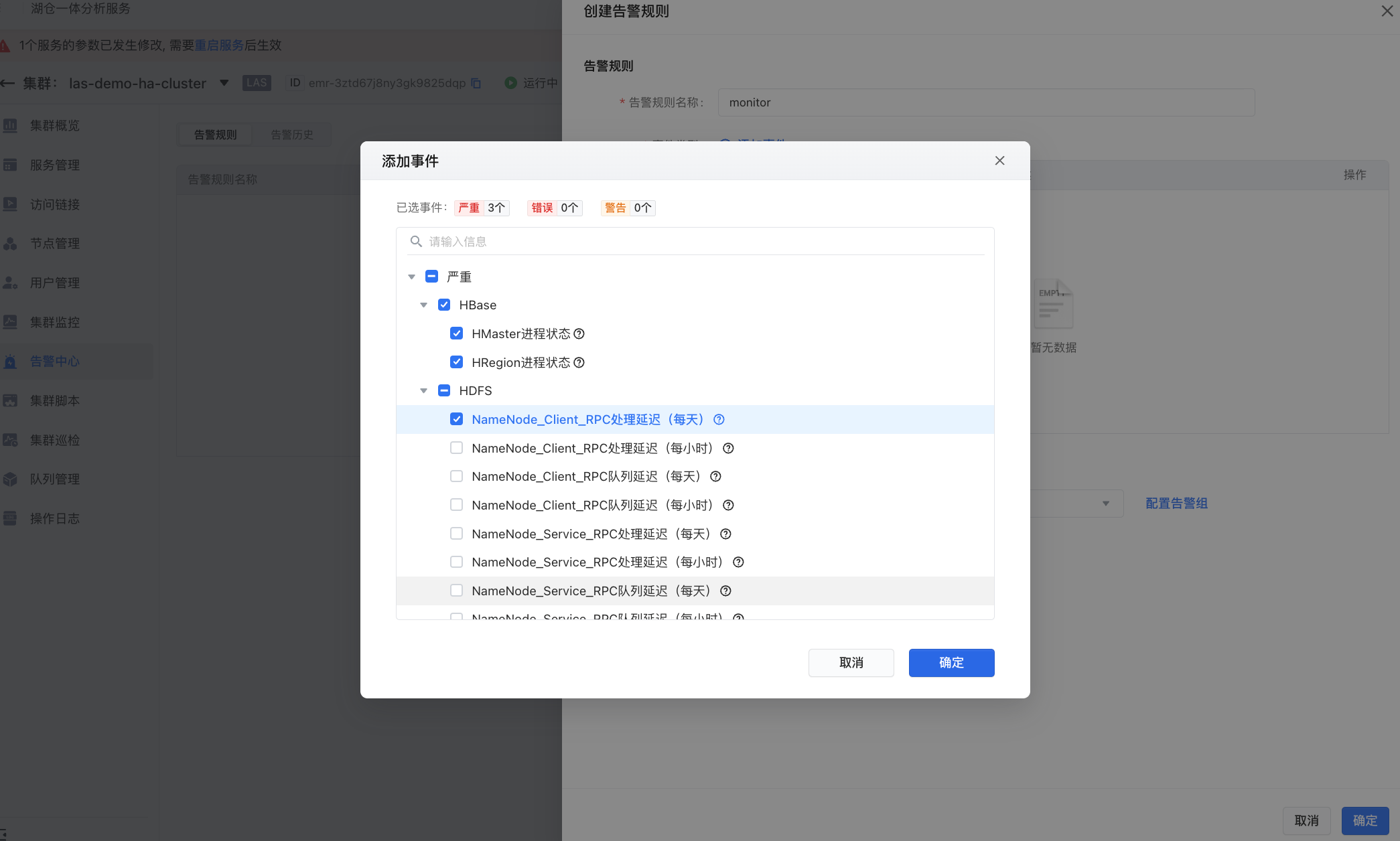
Task: Collapse the 严重 tree node arrow
Action: [411, 277]
